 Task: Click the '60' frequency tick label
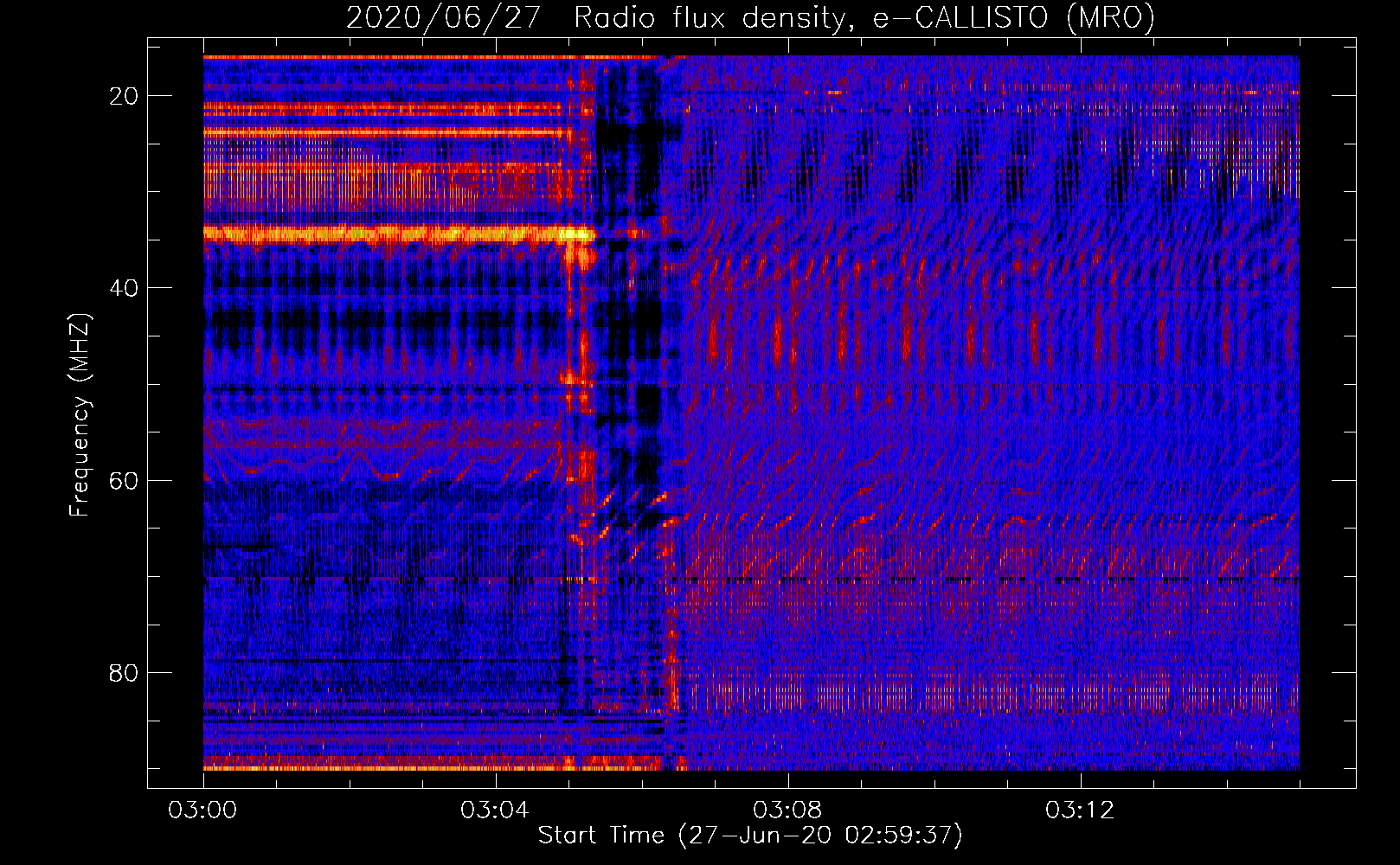coord(125,480)
